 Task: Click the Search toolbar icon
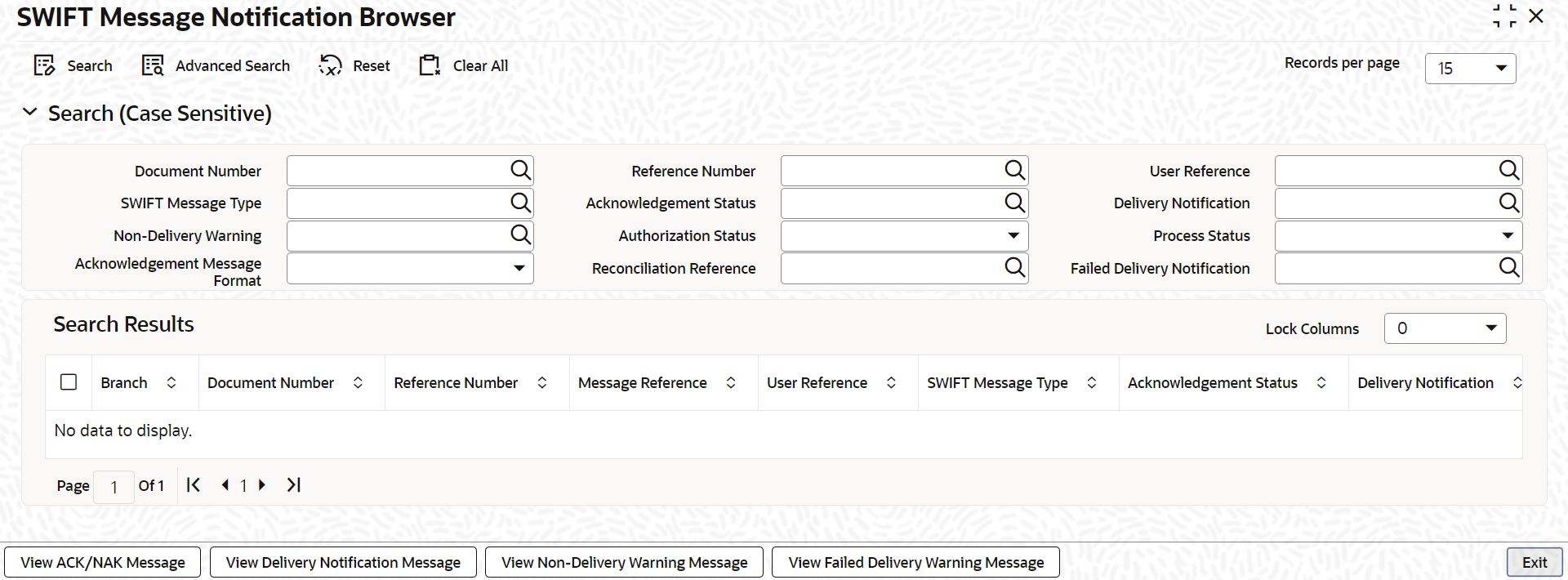pyautogui.click(x=44, y=65)
